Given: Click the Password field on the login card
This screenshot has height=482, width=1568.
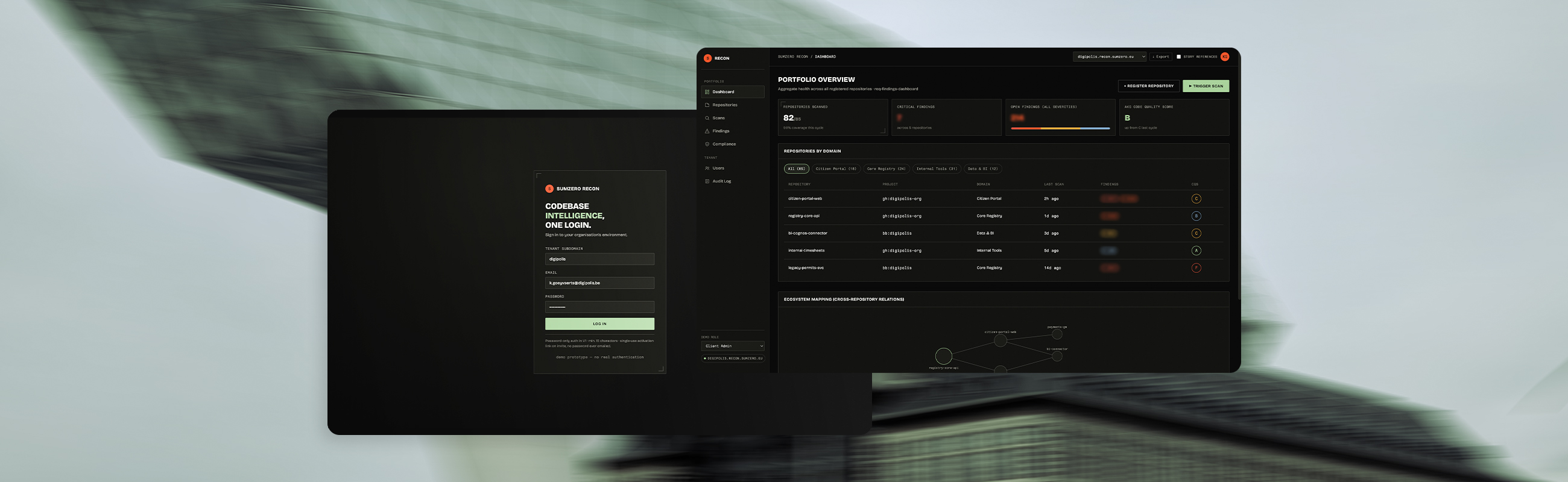Looking at the screenshot, I should (599, 307).
